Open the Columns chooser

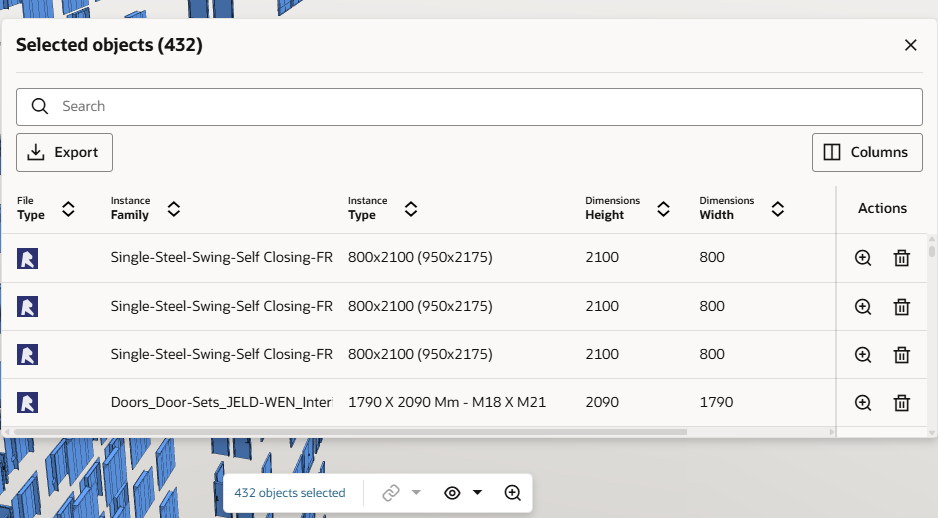tap(866, 152)
